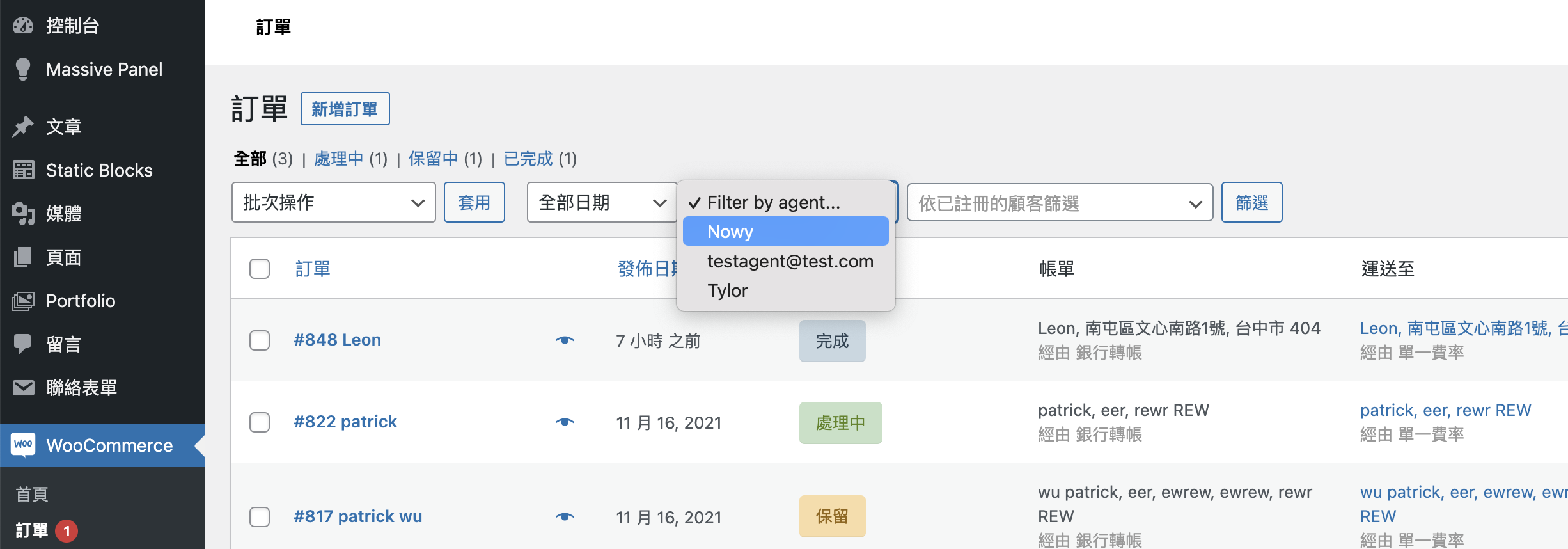1568x549 pixels.
Task: Open the 依已註冊的顧客篩選 customer dropdown
Action: (1060, 203)
